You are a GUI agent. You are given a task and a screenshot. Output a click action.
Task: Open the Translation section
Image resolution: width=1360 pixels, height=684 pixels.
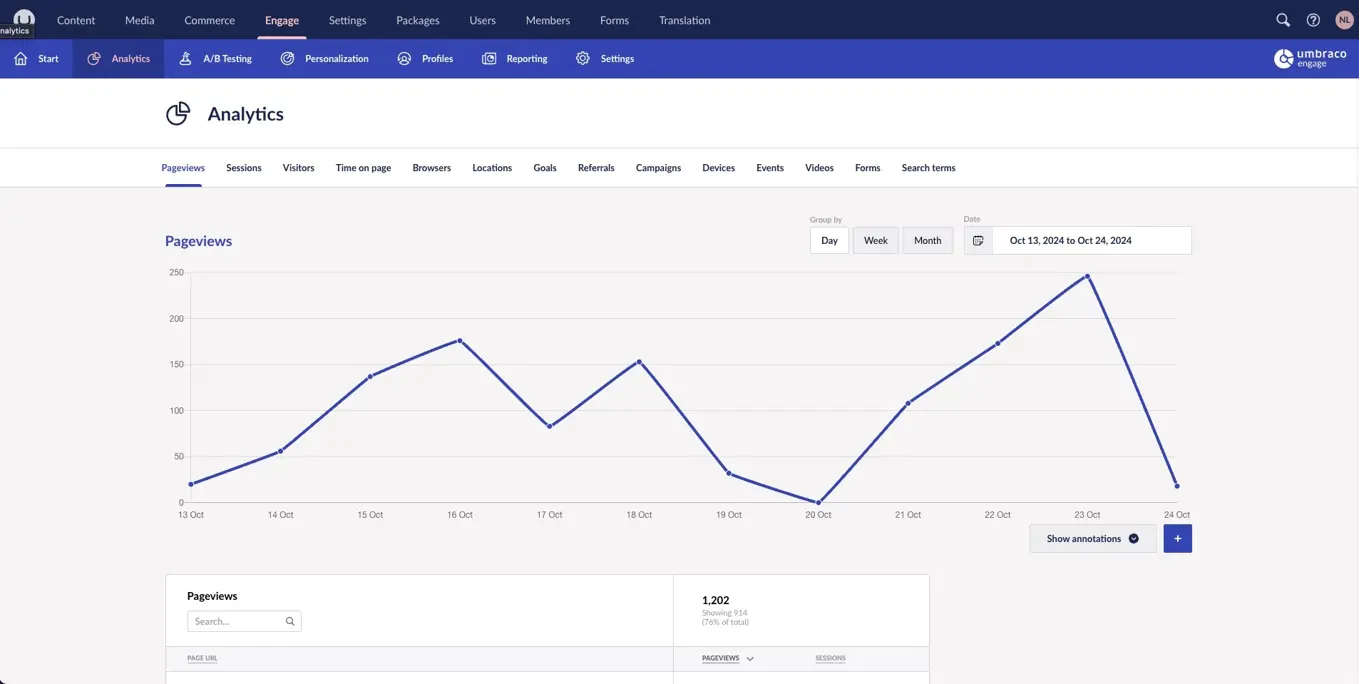tap(685, 20)
